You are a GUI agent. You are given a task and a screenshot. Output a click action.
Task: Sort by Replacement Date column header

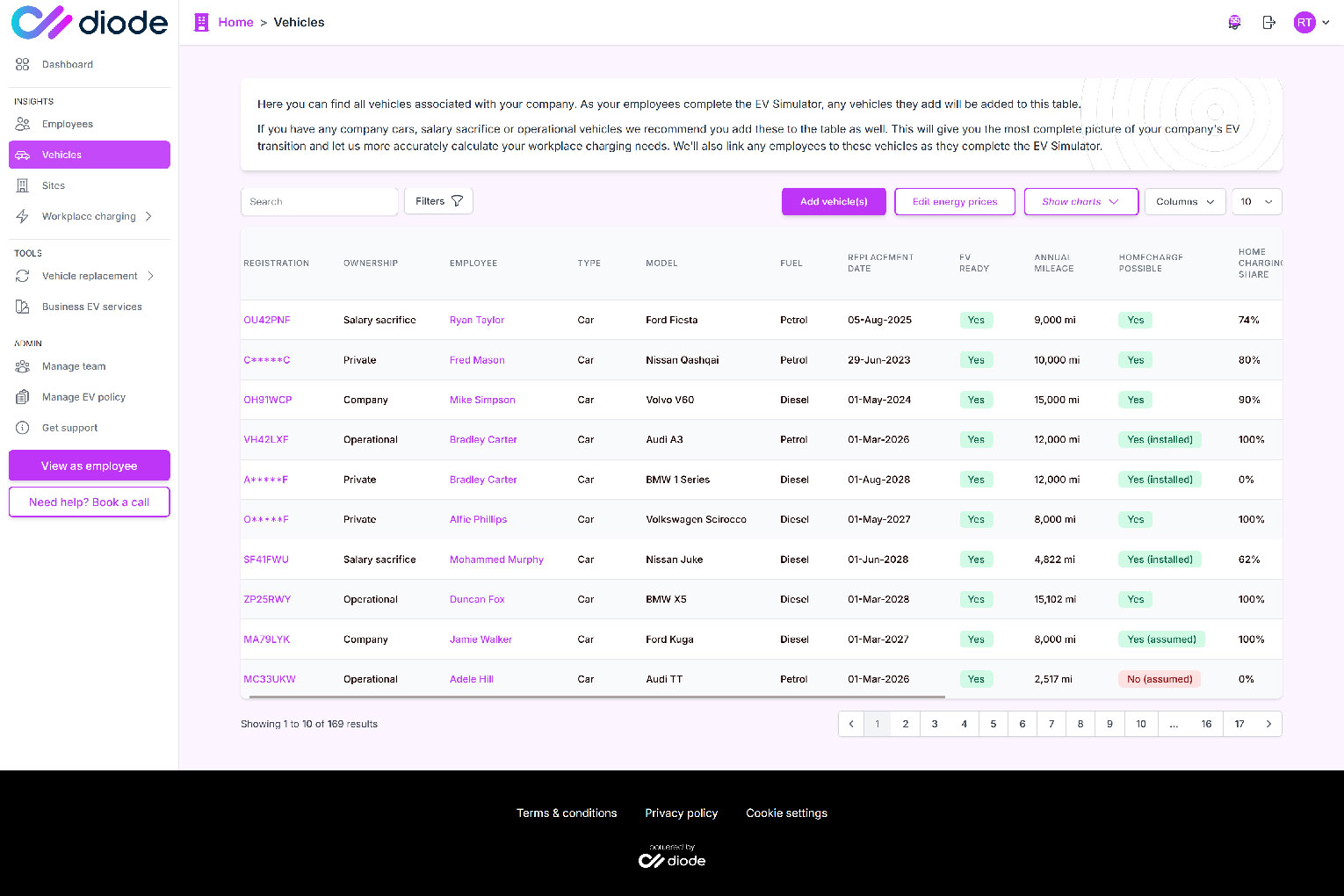tap(880, 263)
